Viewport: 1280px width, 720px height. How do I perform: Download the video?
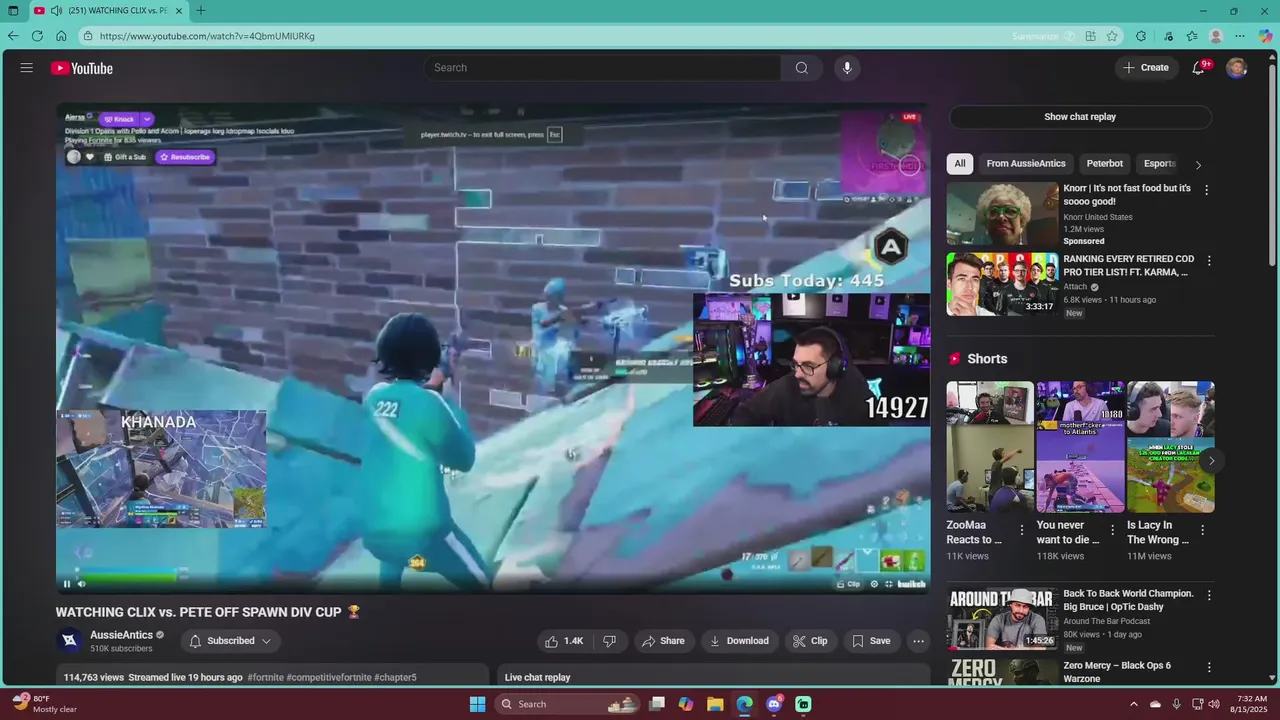tap(739, 641)
